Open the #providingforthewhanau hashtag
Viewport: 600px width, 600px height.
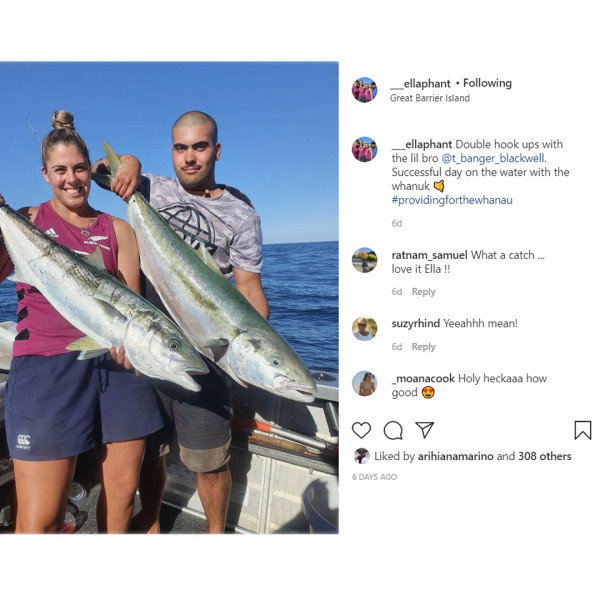(452, 200)
